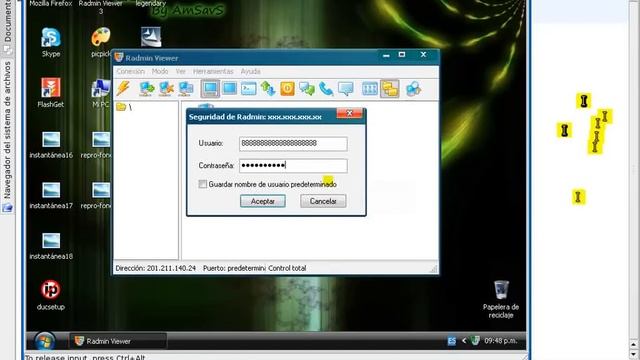Close the Seguridad de Radmin dialog
Viewport: 640px width, 360px height.
coord(349,113)
